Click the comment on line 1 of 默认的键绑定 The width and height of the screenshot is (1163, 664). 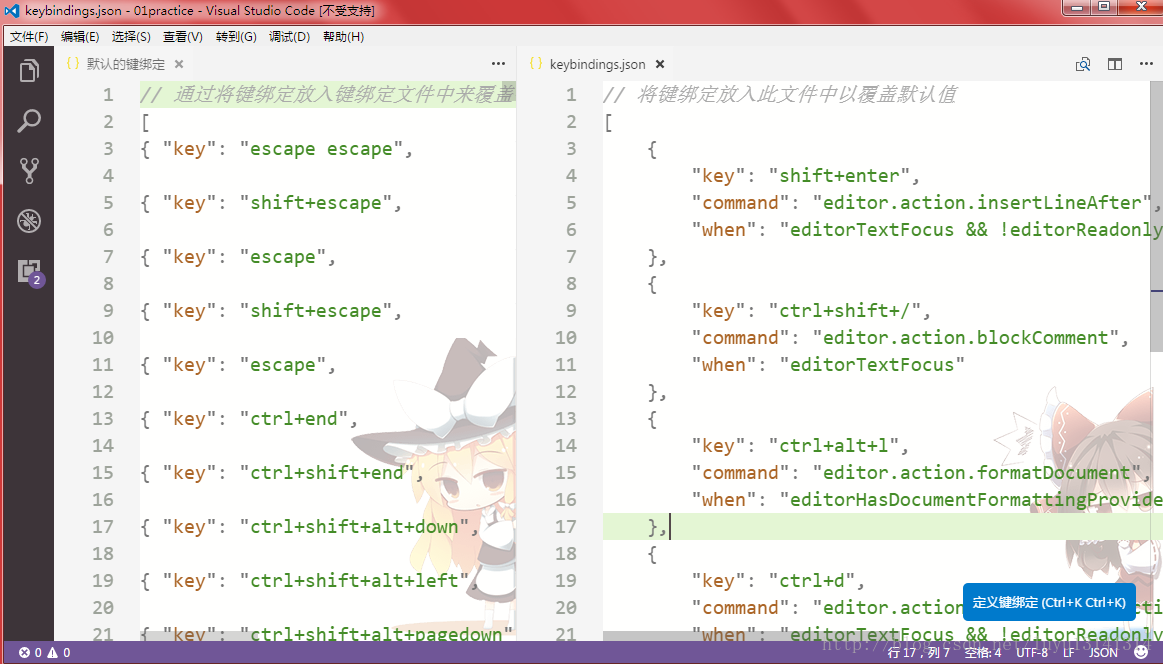(x=327, y=95)
